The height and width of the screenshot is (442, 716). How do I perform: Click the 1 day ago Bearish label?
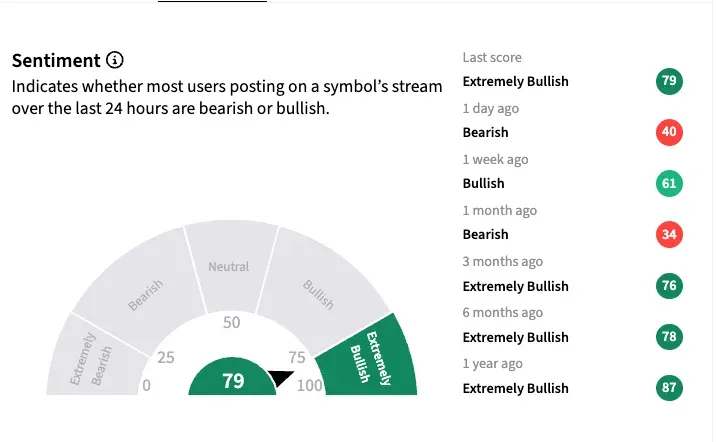(486, 132)
